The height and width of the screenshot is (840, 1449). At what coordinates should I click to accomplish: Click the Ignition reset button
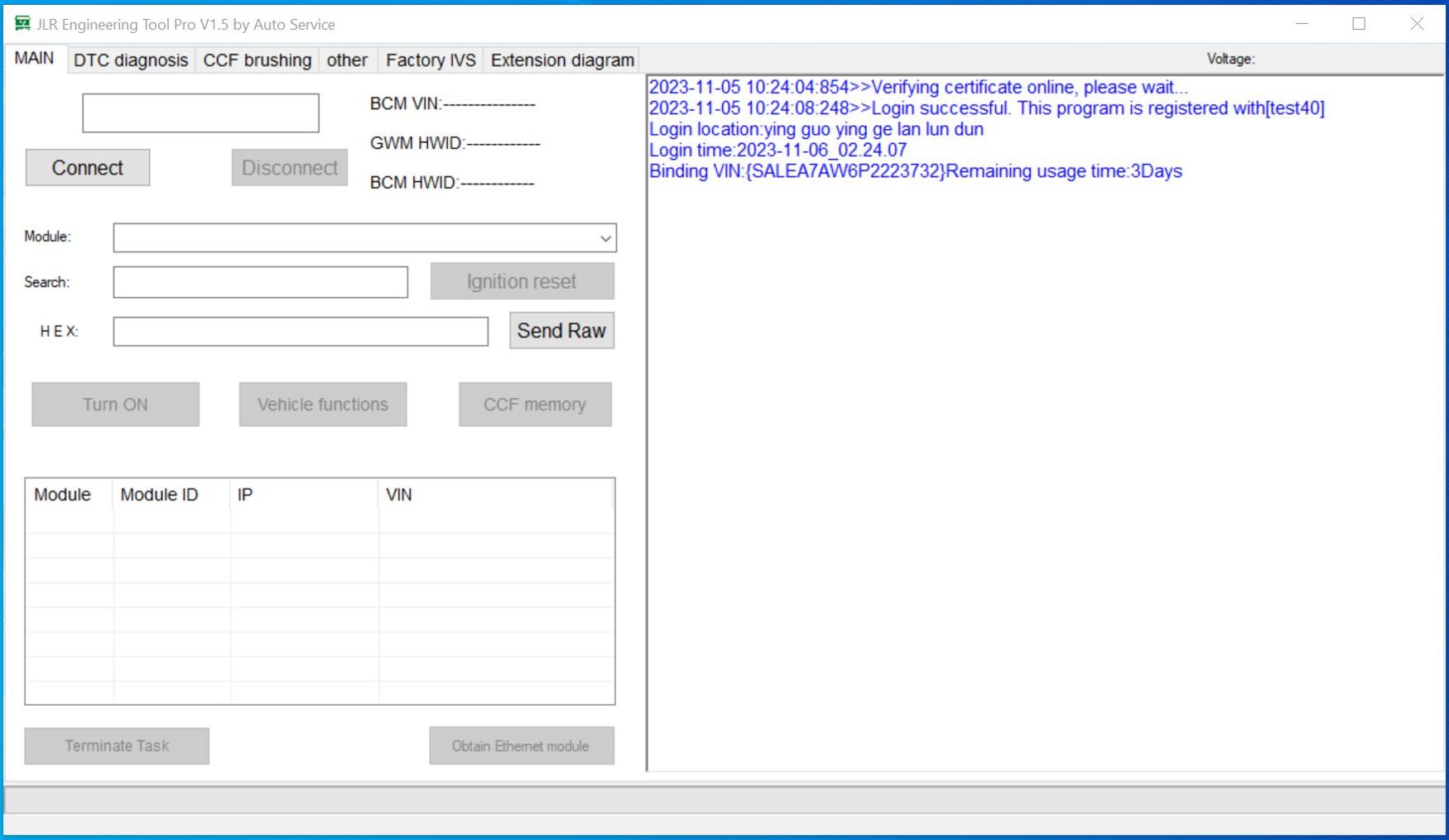(522, 281)
